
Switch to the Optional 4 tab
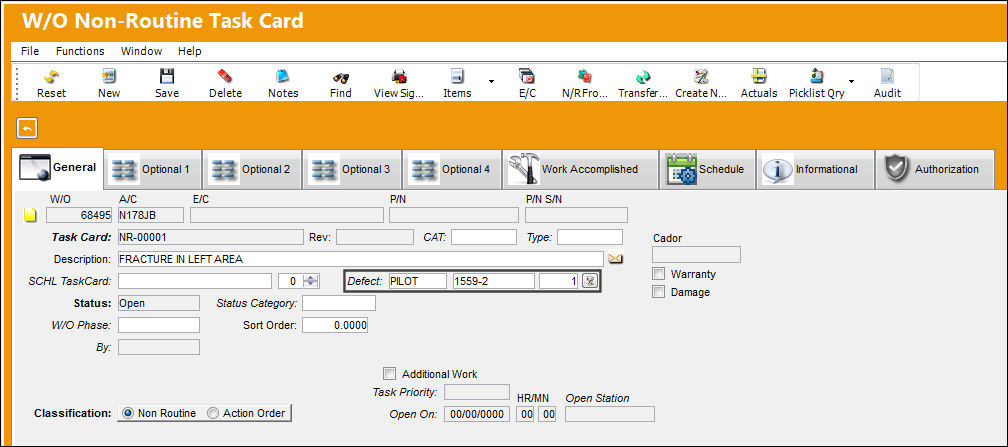pos(453,169)
